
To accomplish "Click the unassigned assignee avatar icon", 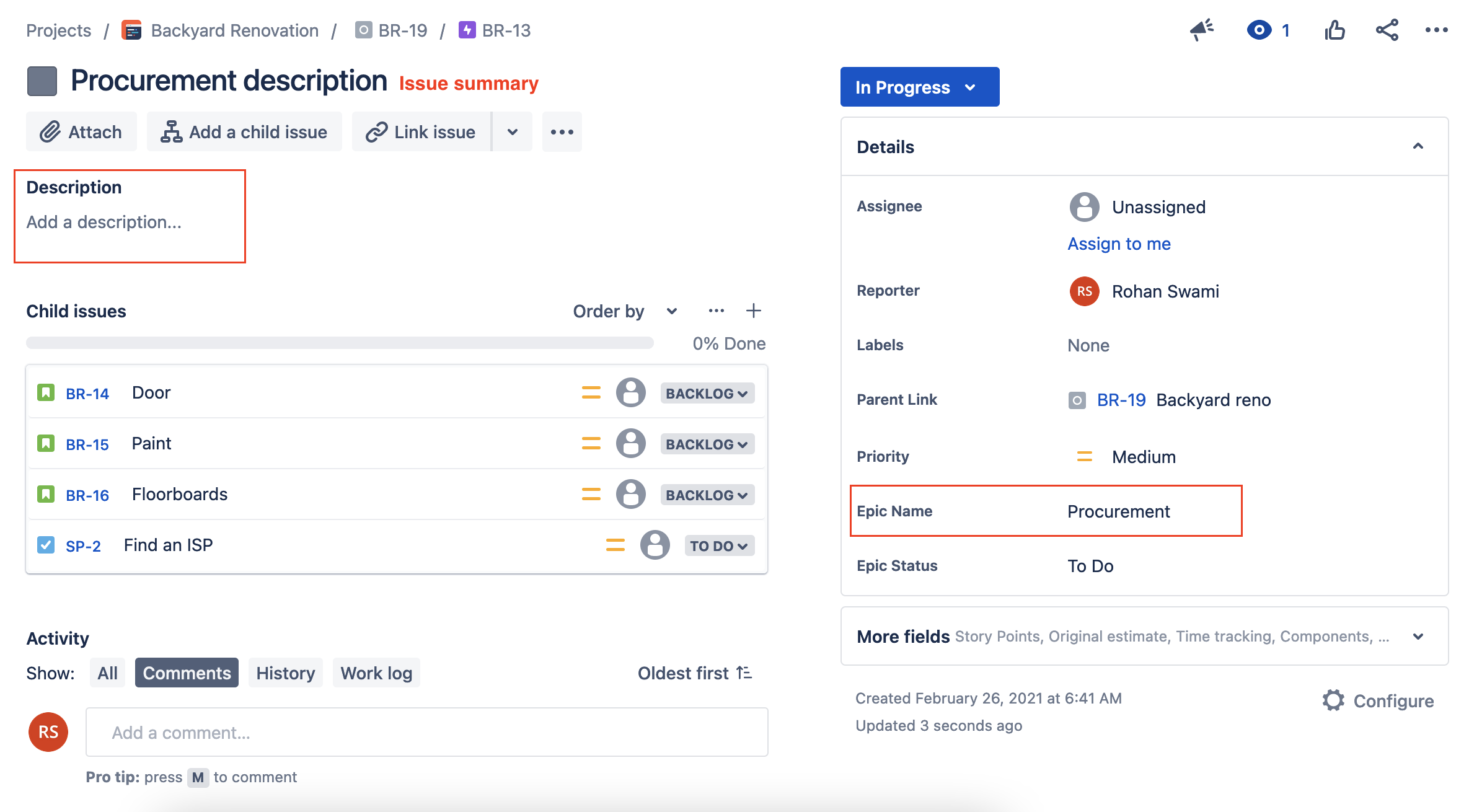I will (1083, 206).
